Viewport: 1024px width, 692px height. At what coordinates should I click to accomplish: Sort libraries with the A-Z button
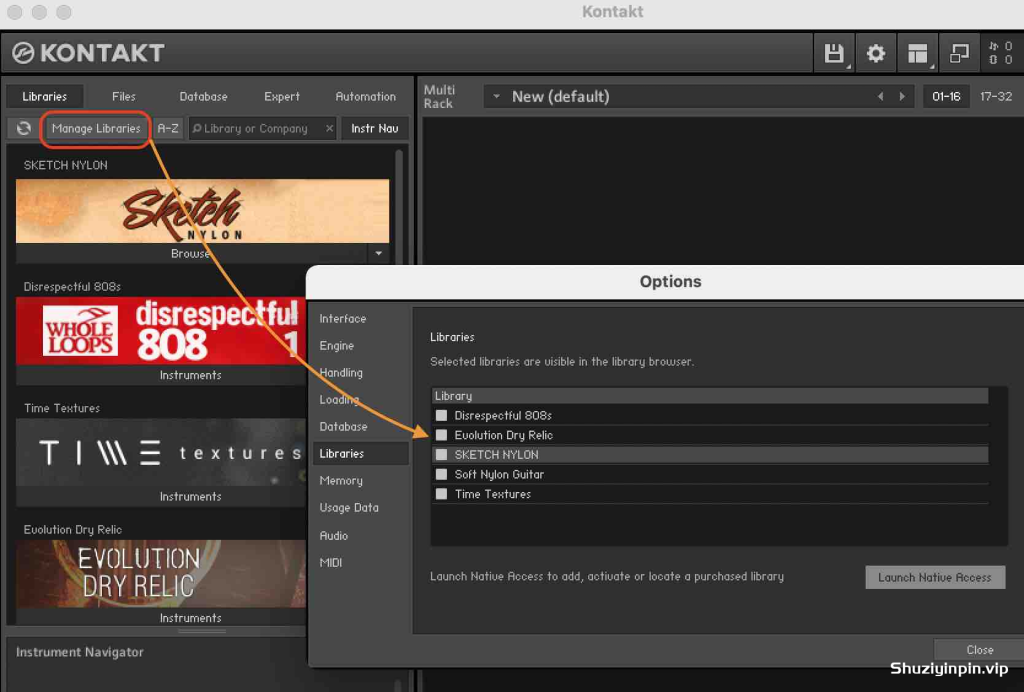coord(168,128)
